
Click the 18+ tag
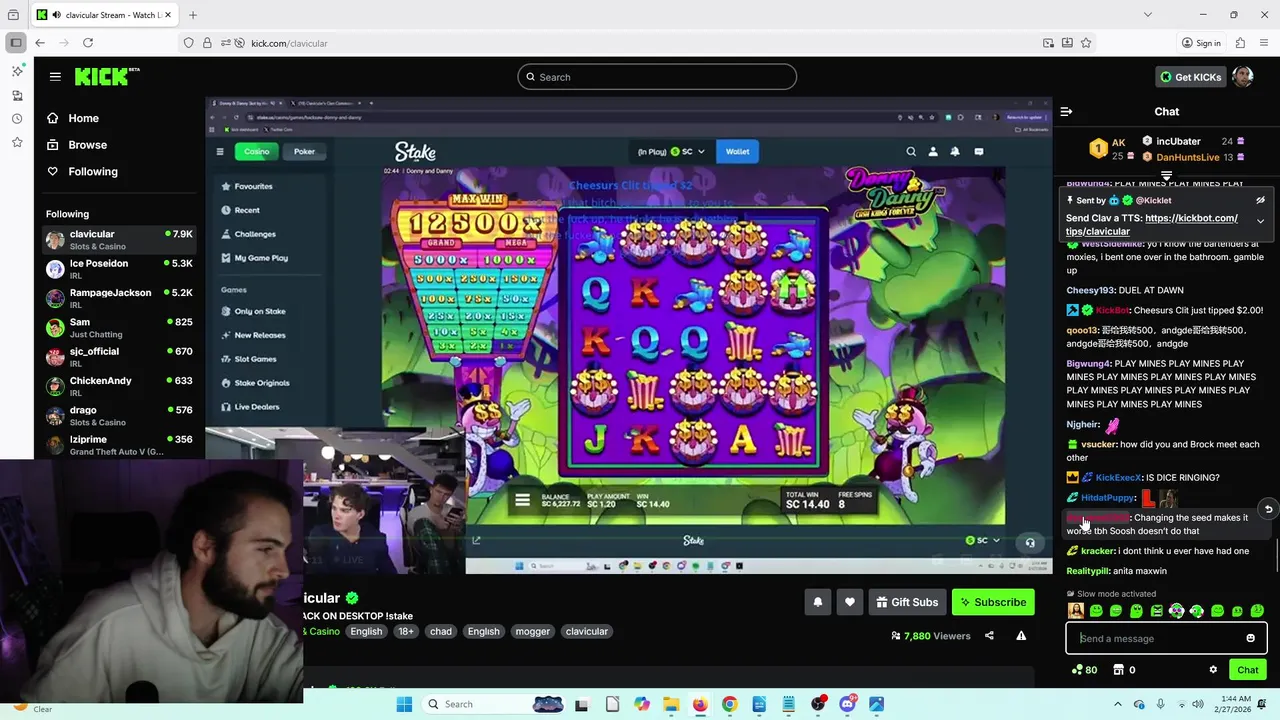click(x=406, y=632)
